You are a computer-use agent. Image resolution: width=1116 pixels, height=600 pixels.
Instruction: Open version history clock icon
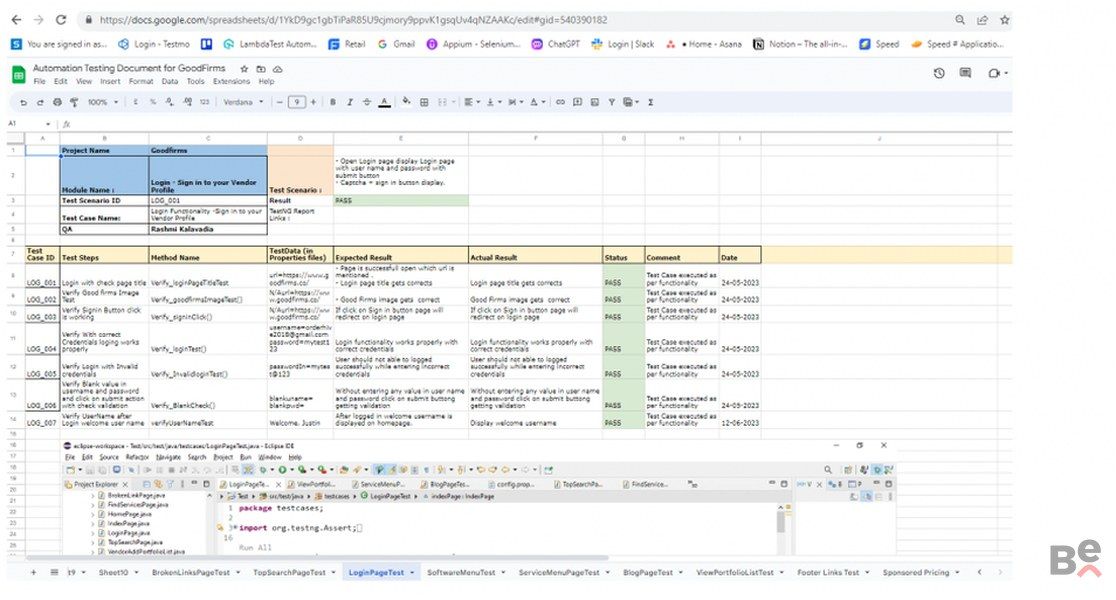939,73
